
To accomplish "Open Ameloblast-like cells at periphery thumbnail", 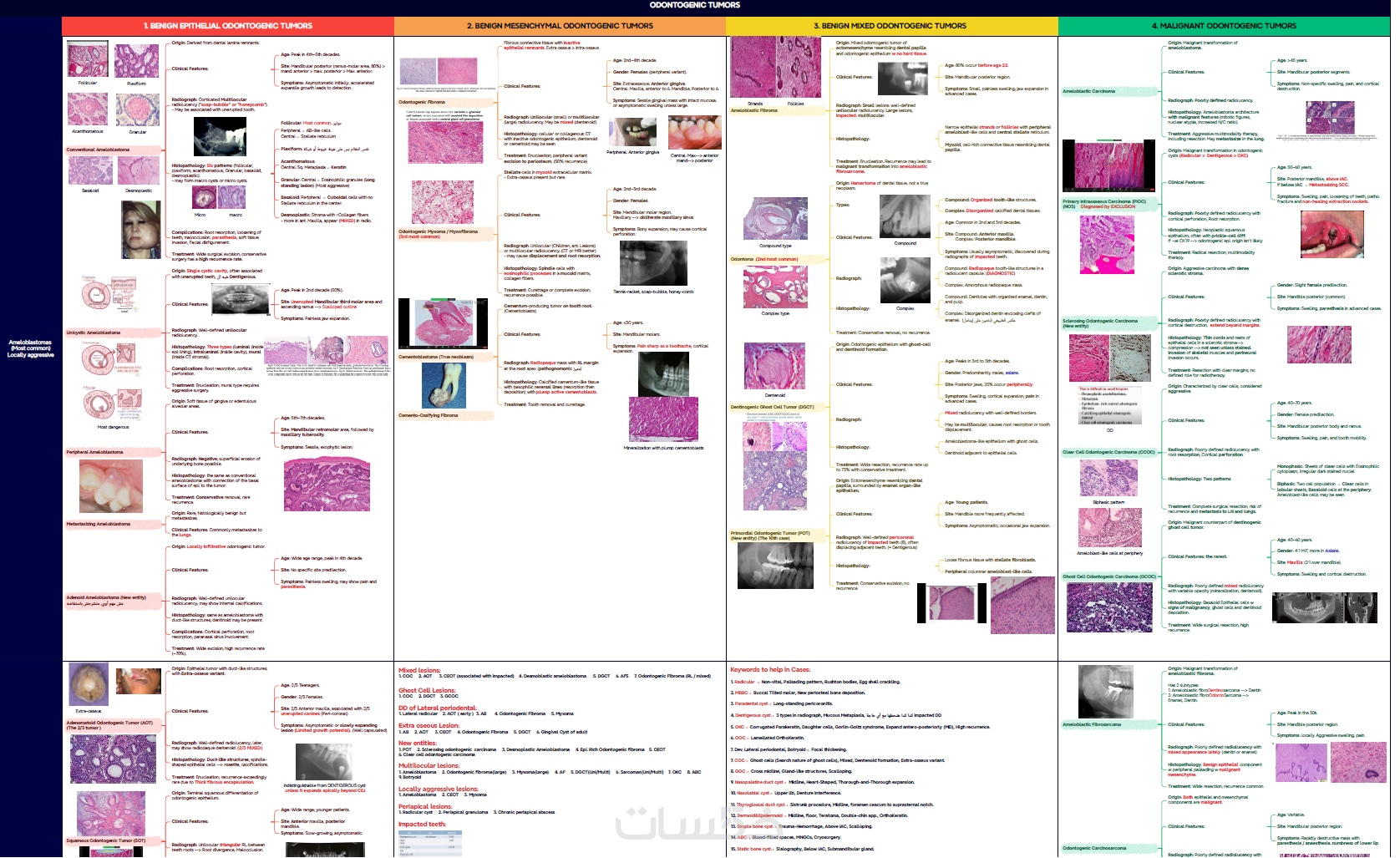I will tap(1109, 528).
